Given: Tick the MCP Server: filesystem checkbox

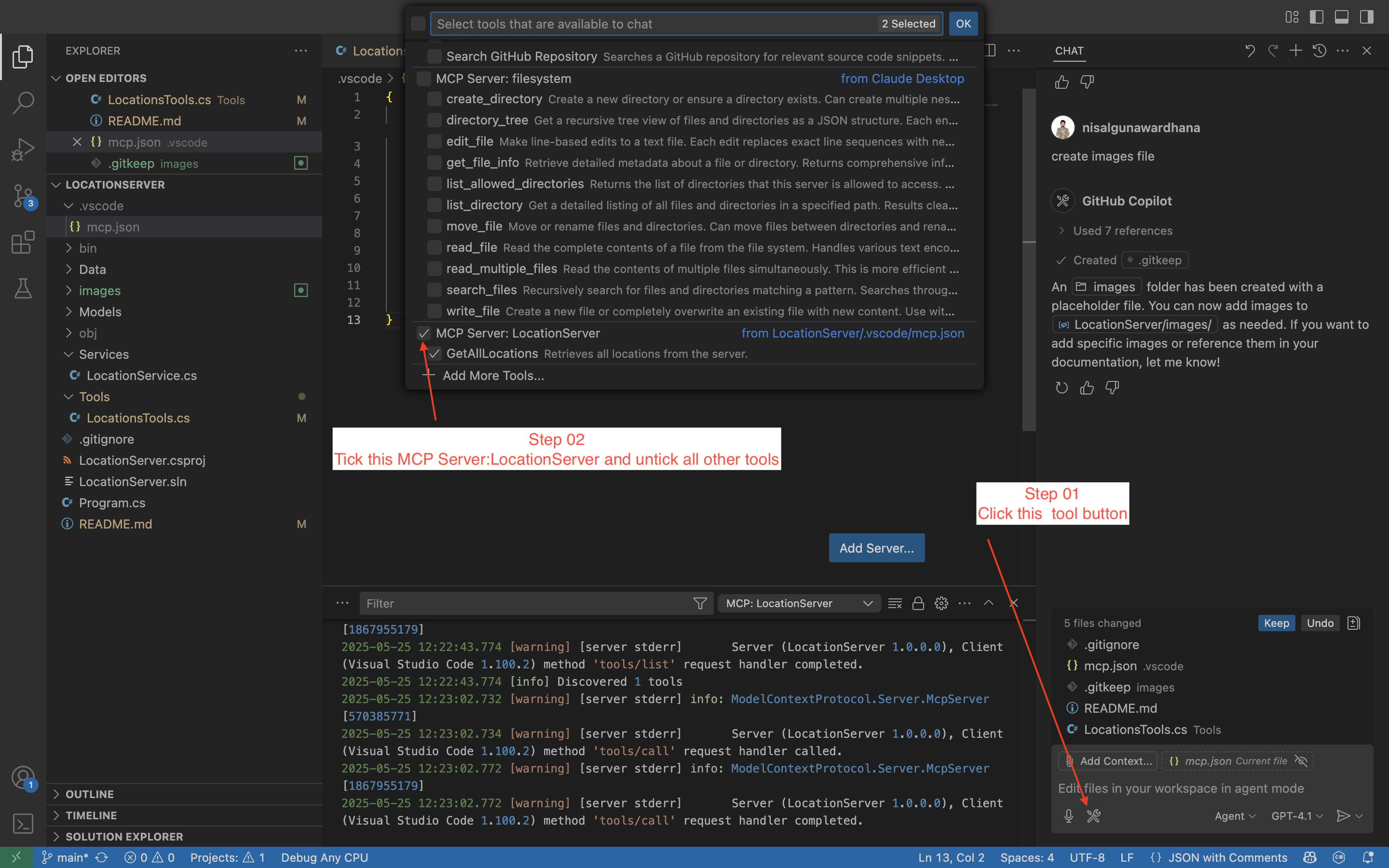Looking at the screenshot, I should (x=423, y=78).
